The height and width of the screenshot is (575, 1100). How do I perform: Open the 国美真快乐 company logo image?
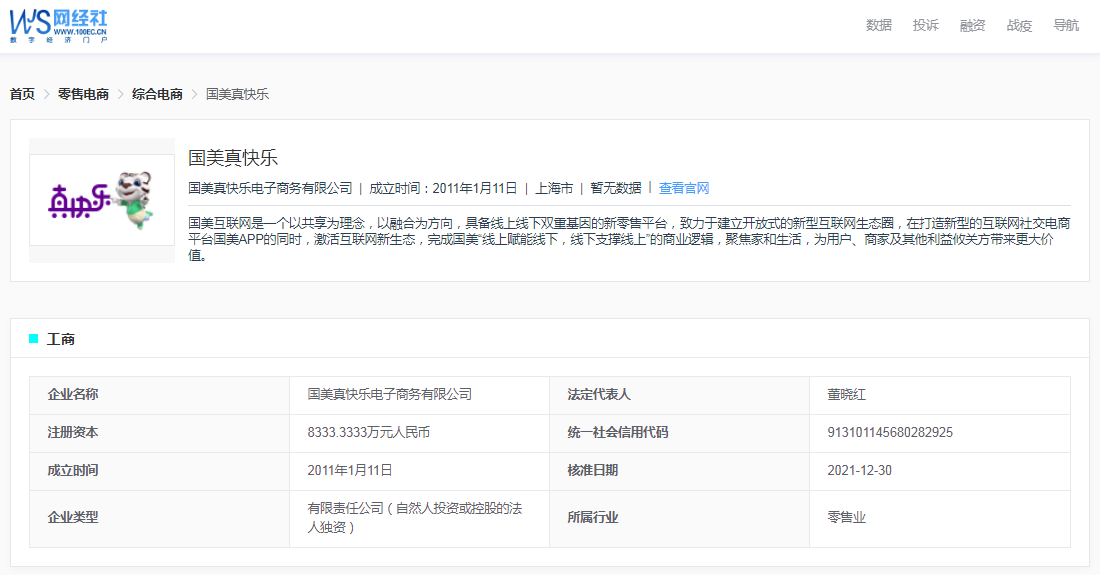[x=102, y=200]
